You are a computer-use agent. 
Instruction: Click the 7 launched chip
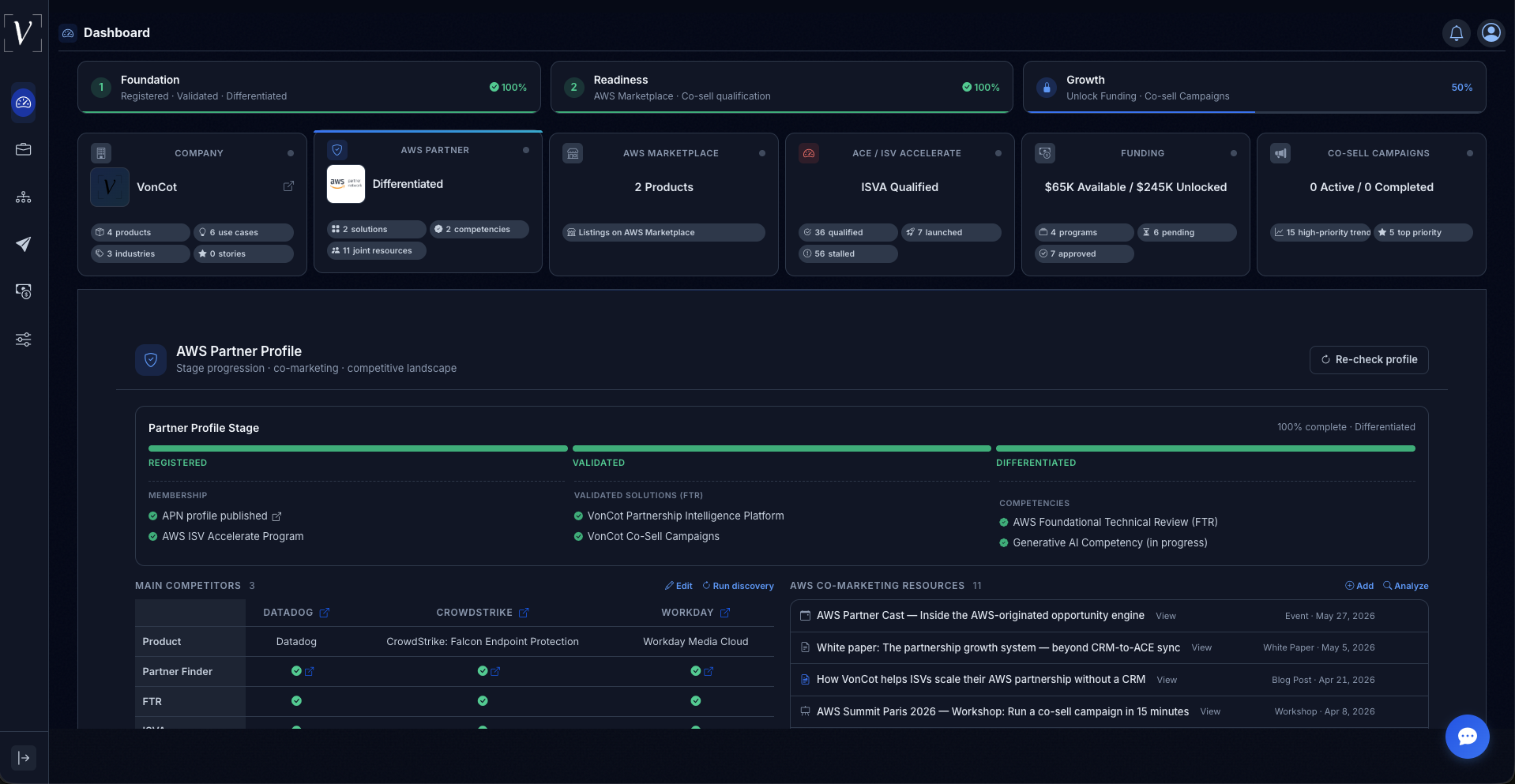(x=951, y=232)
